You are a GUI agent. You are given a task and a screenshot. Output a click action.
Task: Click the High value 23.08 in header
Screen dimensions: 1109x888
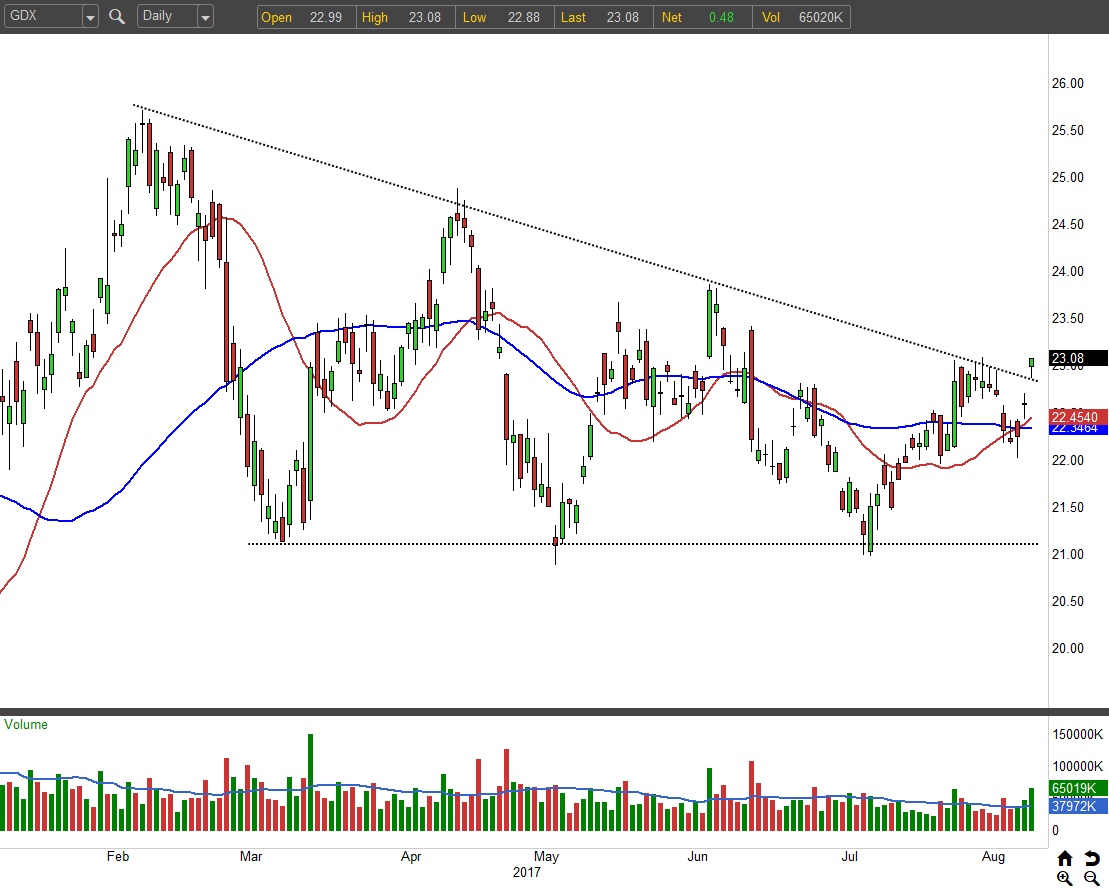pos(424,17)
